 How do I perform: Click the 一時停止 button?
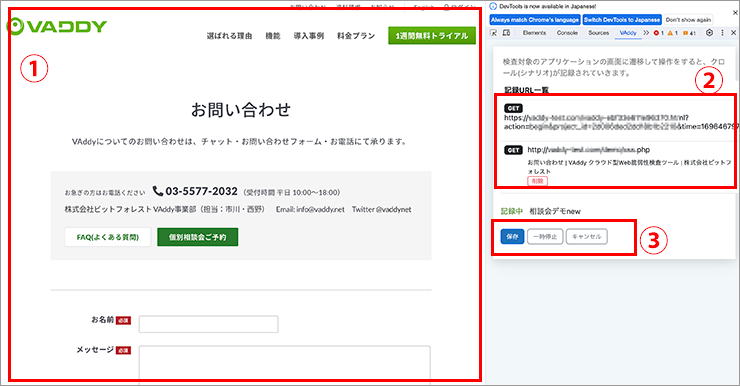click(545, 237)
